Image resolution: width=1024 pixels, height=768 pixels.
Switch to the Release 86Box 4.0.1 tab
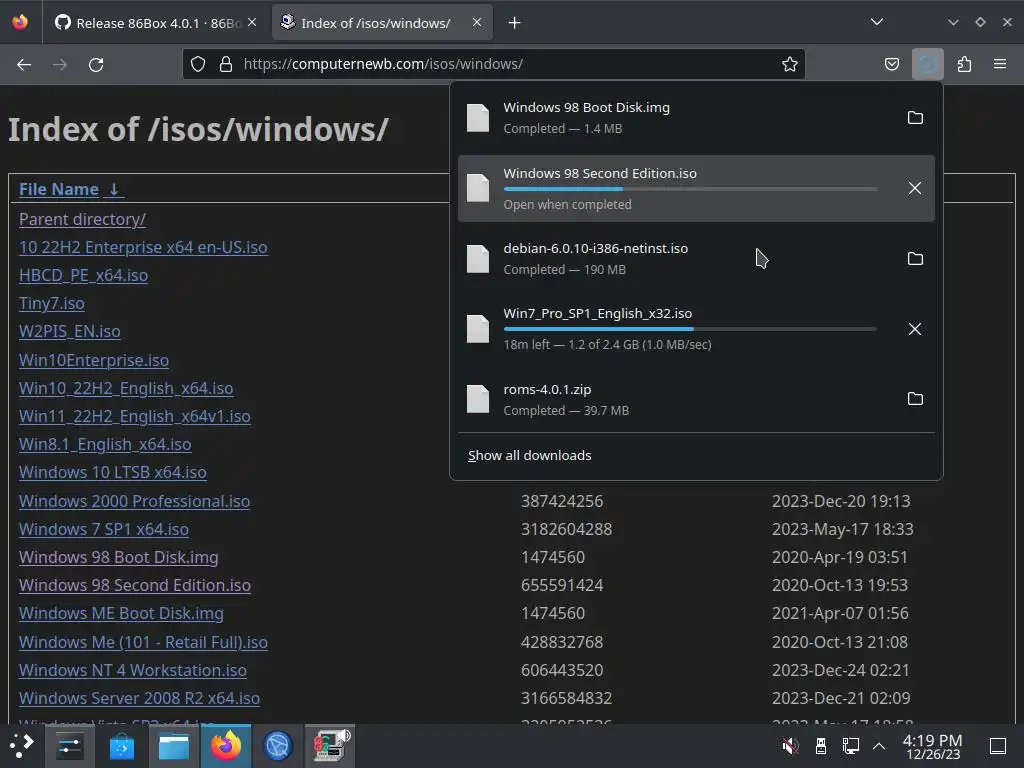156,23
